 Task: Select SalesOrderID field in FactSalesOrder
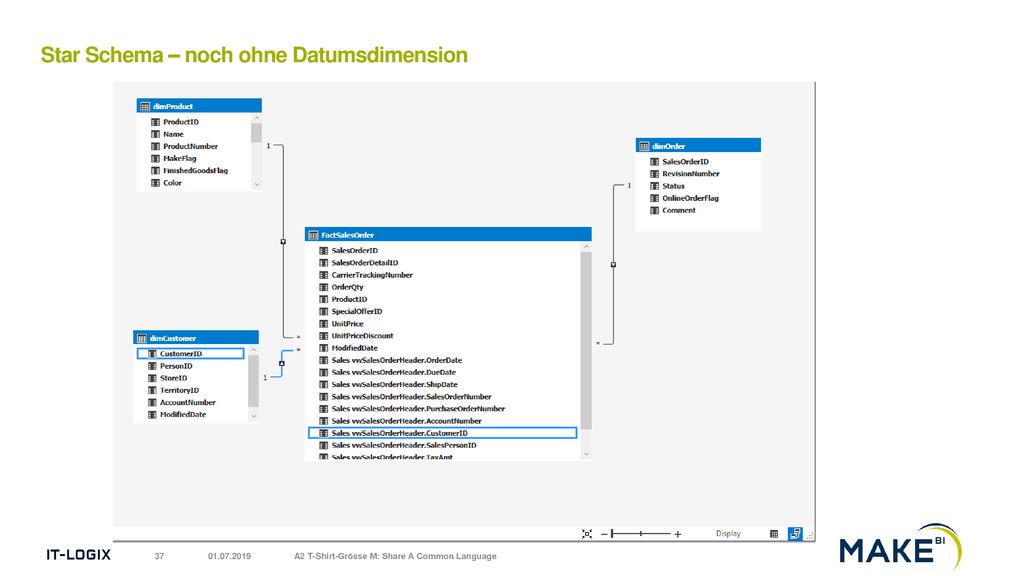tap(355, 250)
